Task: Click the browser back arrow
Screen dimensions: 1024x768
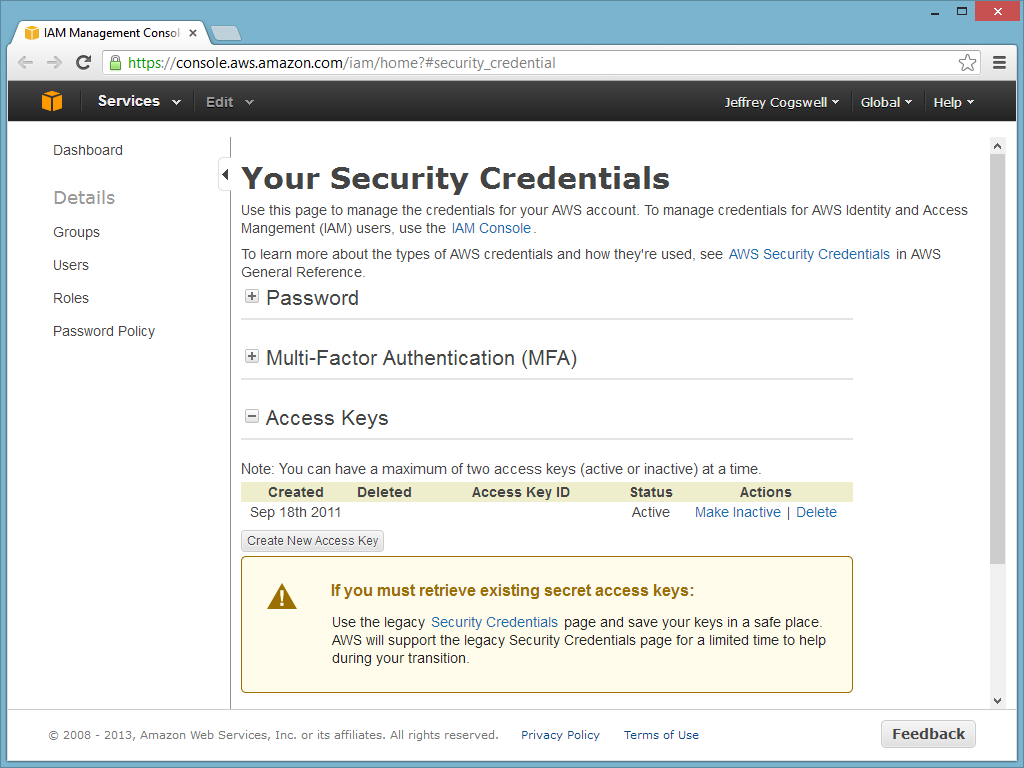Action: tap(26, 62)
